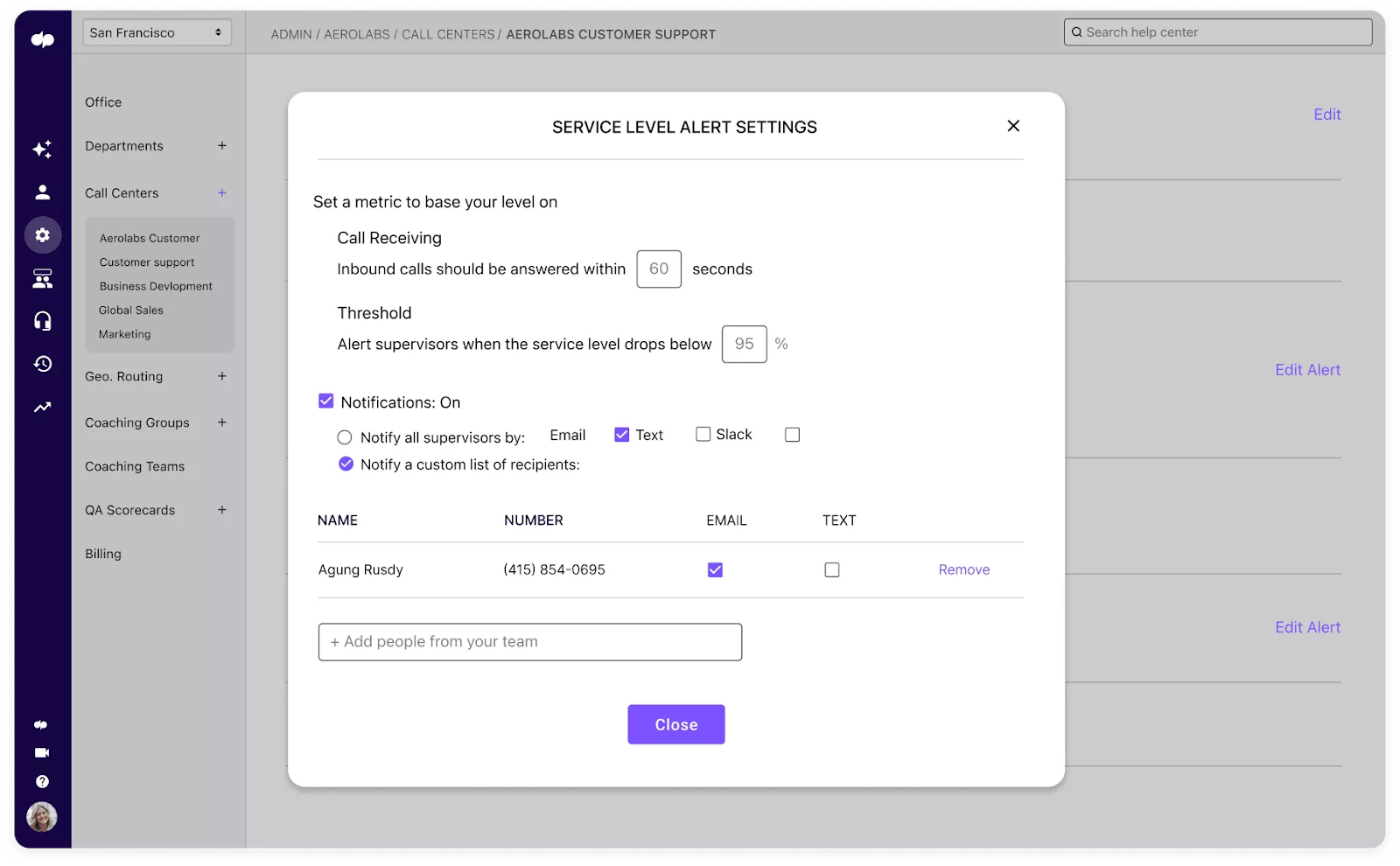
Task: Go to CALL CENTERS in breadcrumb
Action: coord(448,34)
